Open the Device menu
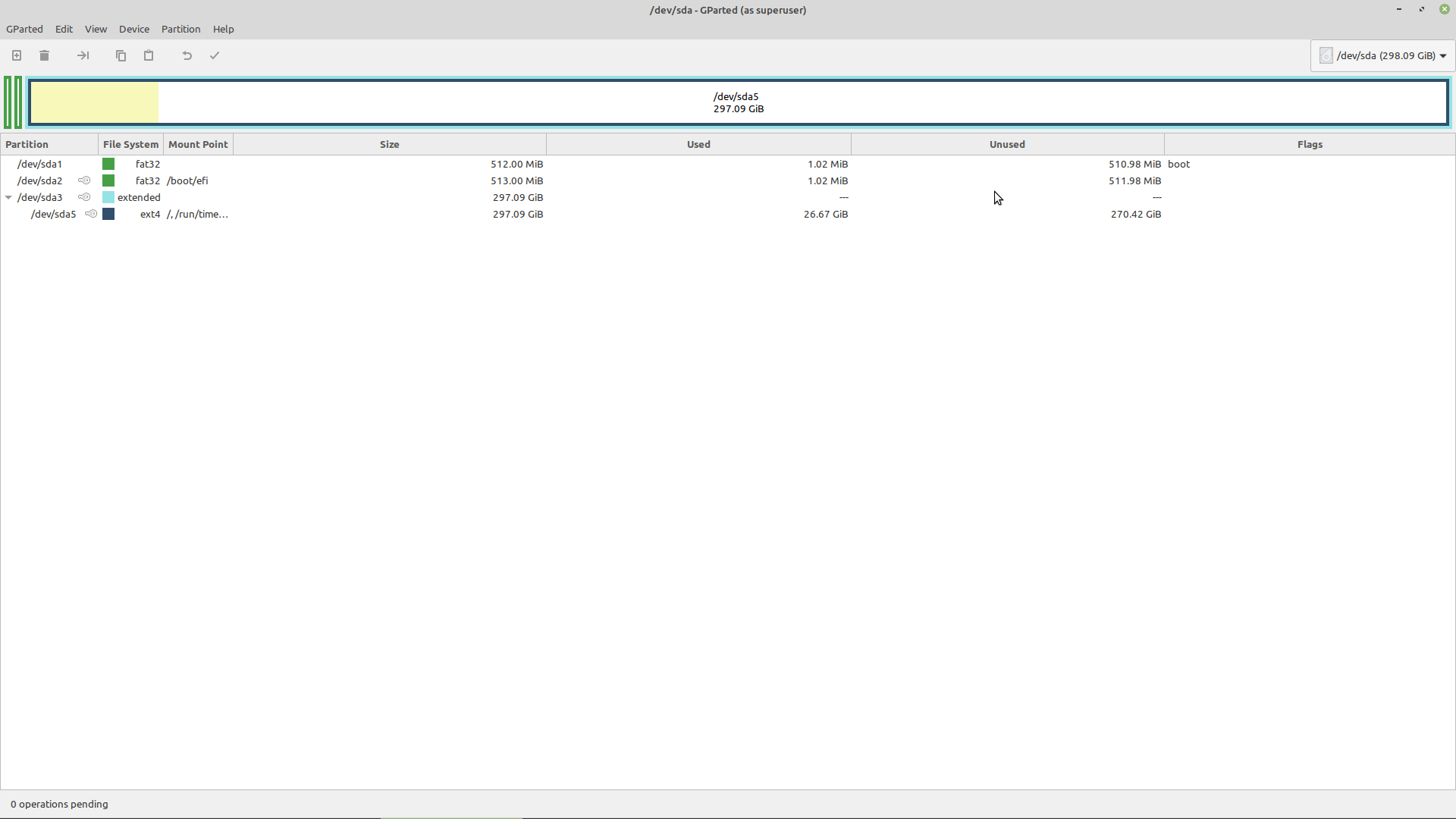Viewport: 1456px width, 819px height. click(x=133, y=29)
